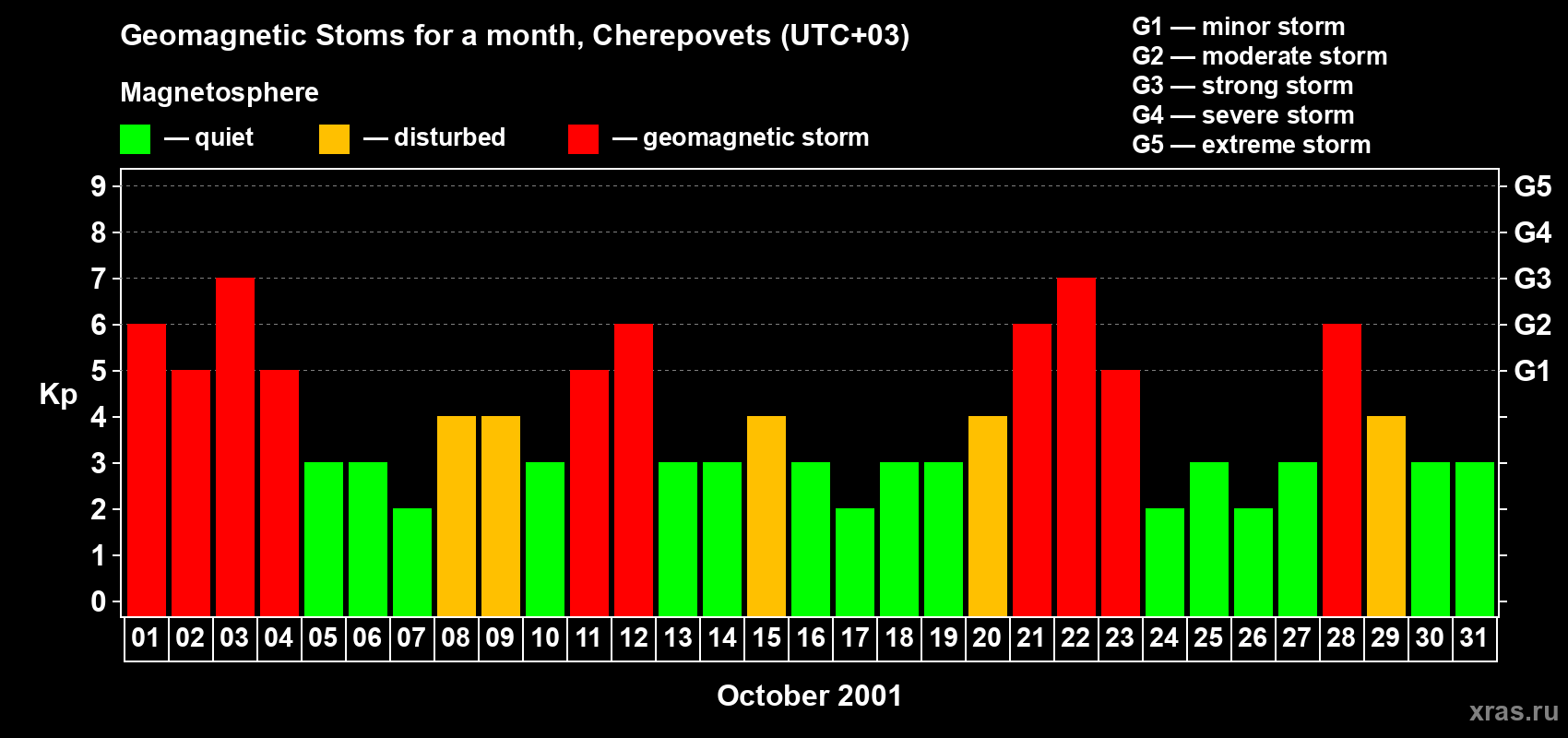Click the orange bar for day 09
The image size is (1568, 738).
[x=501, y=516]
